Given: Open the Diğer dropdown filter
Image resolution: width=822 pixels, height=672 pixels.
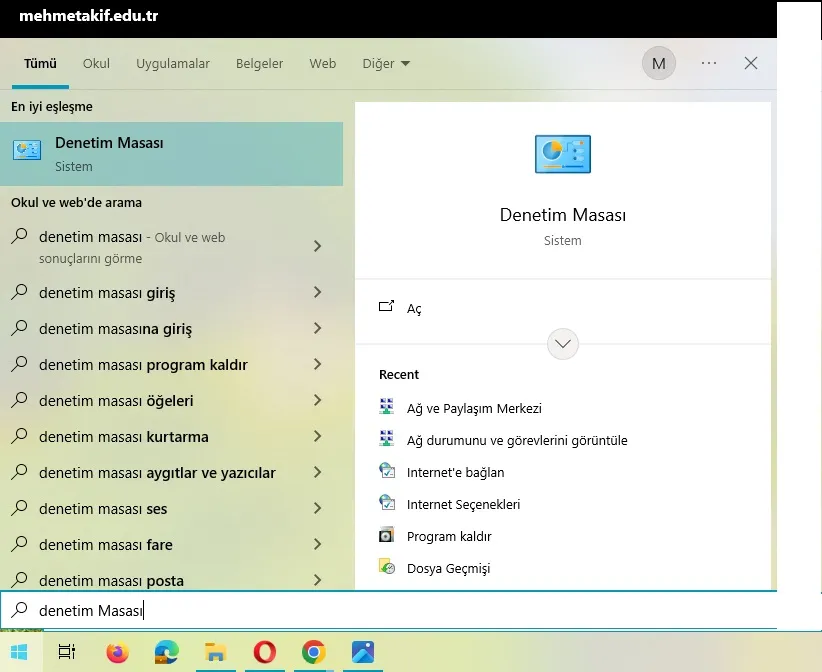Looking at the screenshot, I should [x=386, y=63].
